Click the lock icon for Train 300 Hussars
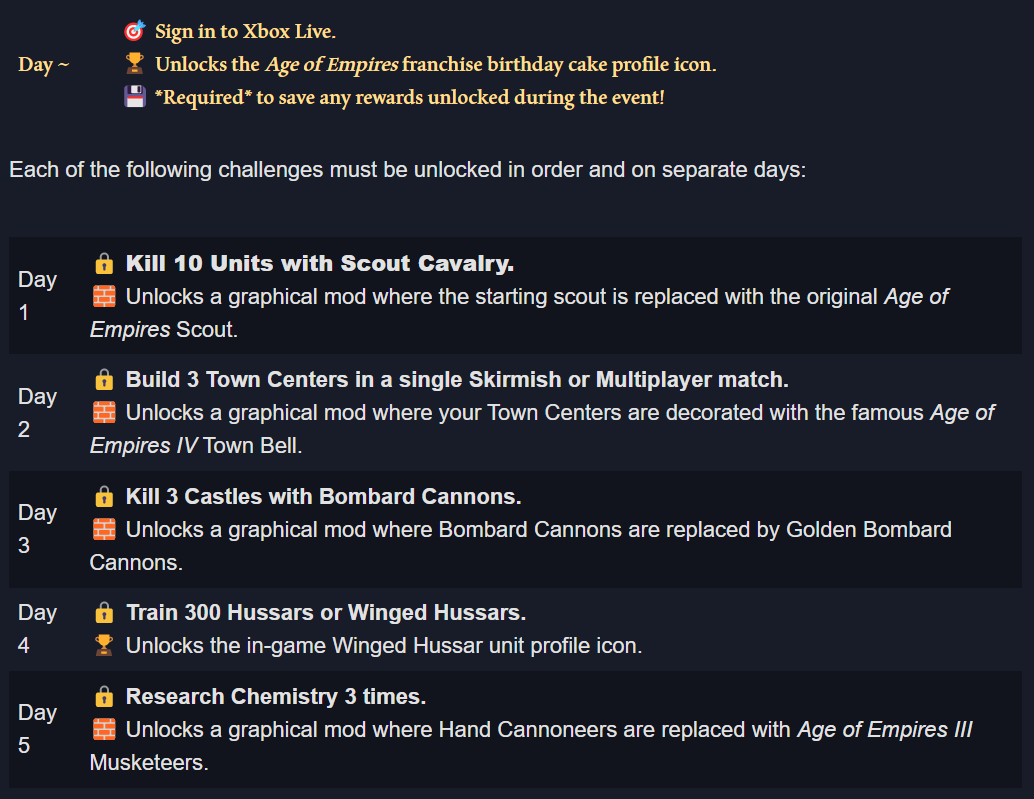1034x799 pixels. (104, 612)
